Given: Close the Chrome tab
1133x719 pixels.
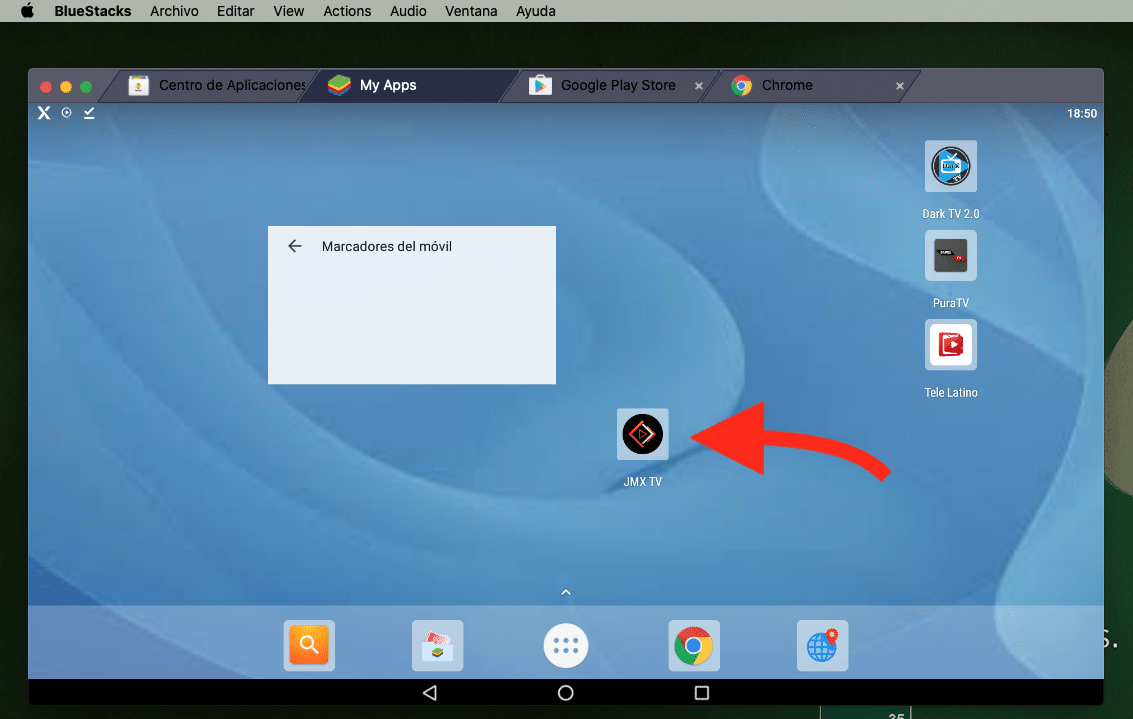Looking at the screenshot, I should pos(899,86).
